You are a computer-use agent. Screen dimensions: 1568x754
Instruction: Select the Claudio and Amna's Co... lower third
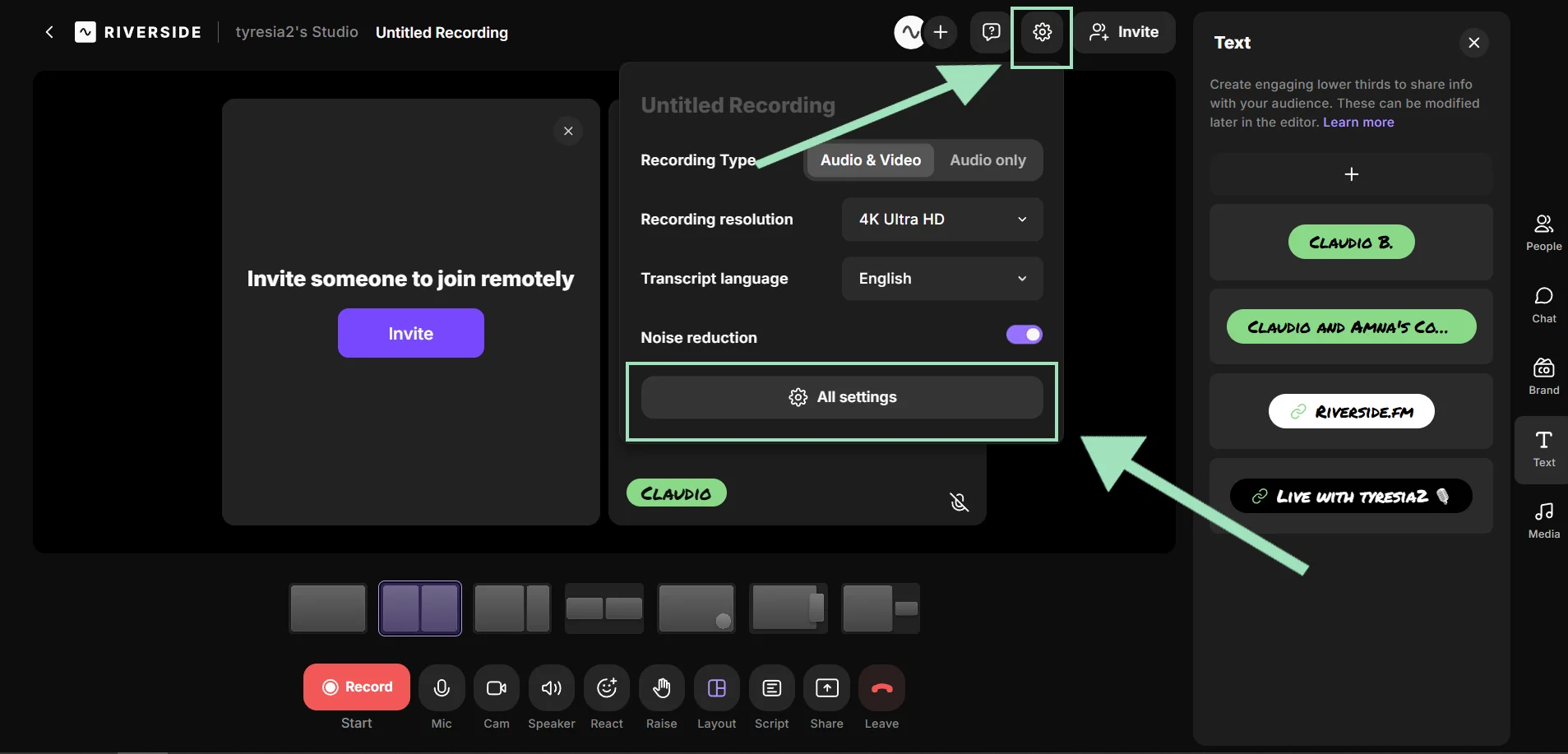[1351, 326]
